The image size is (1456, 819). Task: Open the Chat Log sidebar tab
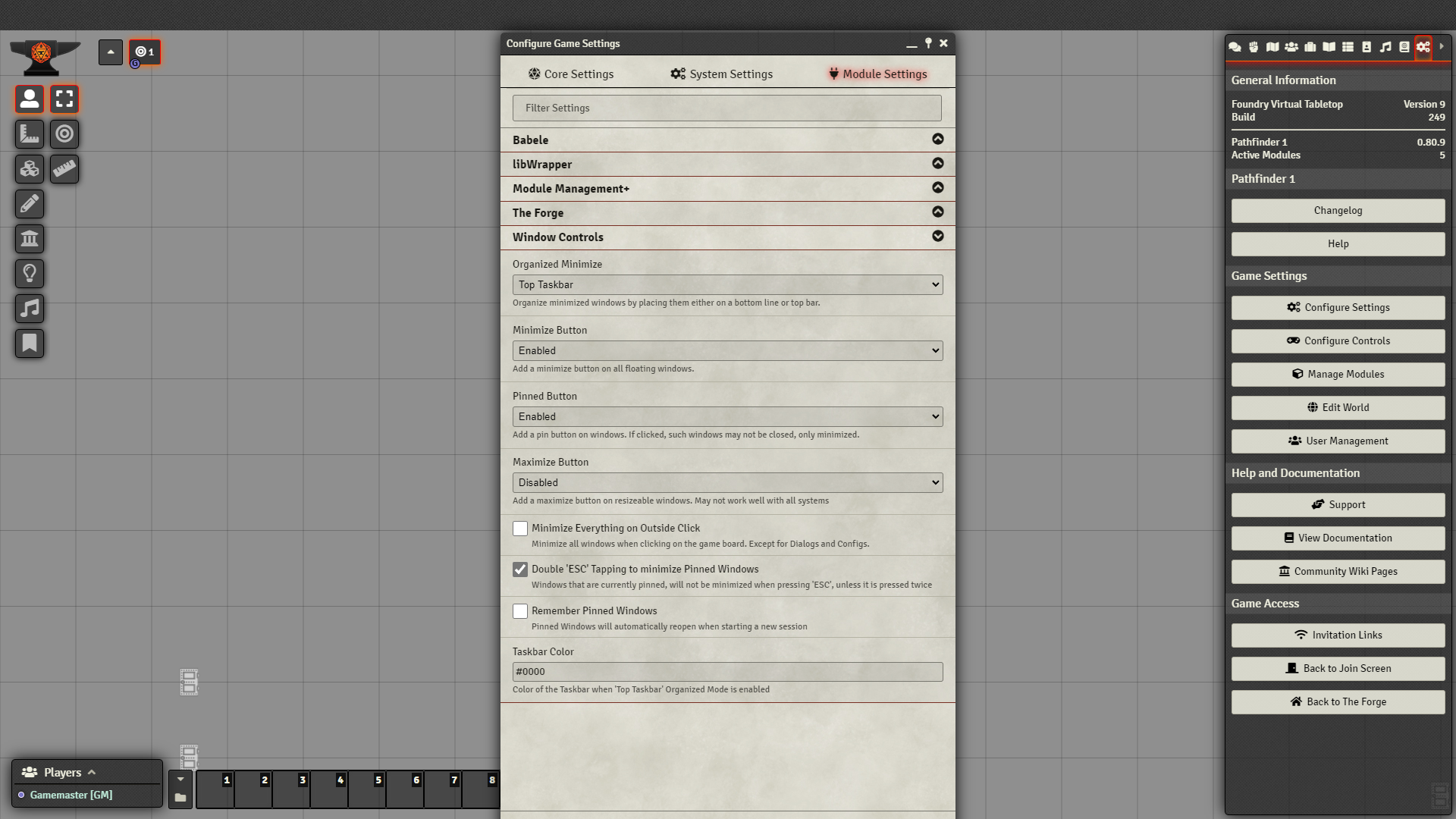click(1235, 47)
